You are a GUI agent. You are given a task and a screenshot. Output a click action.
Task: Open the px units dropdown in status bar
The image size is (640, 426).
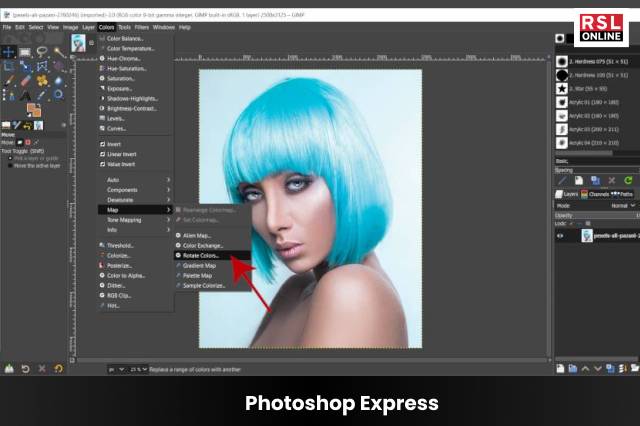116,369
